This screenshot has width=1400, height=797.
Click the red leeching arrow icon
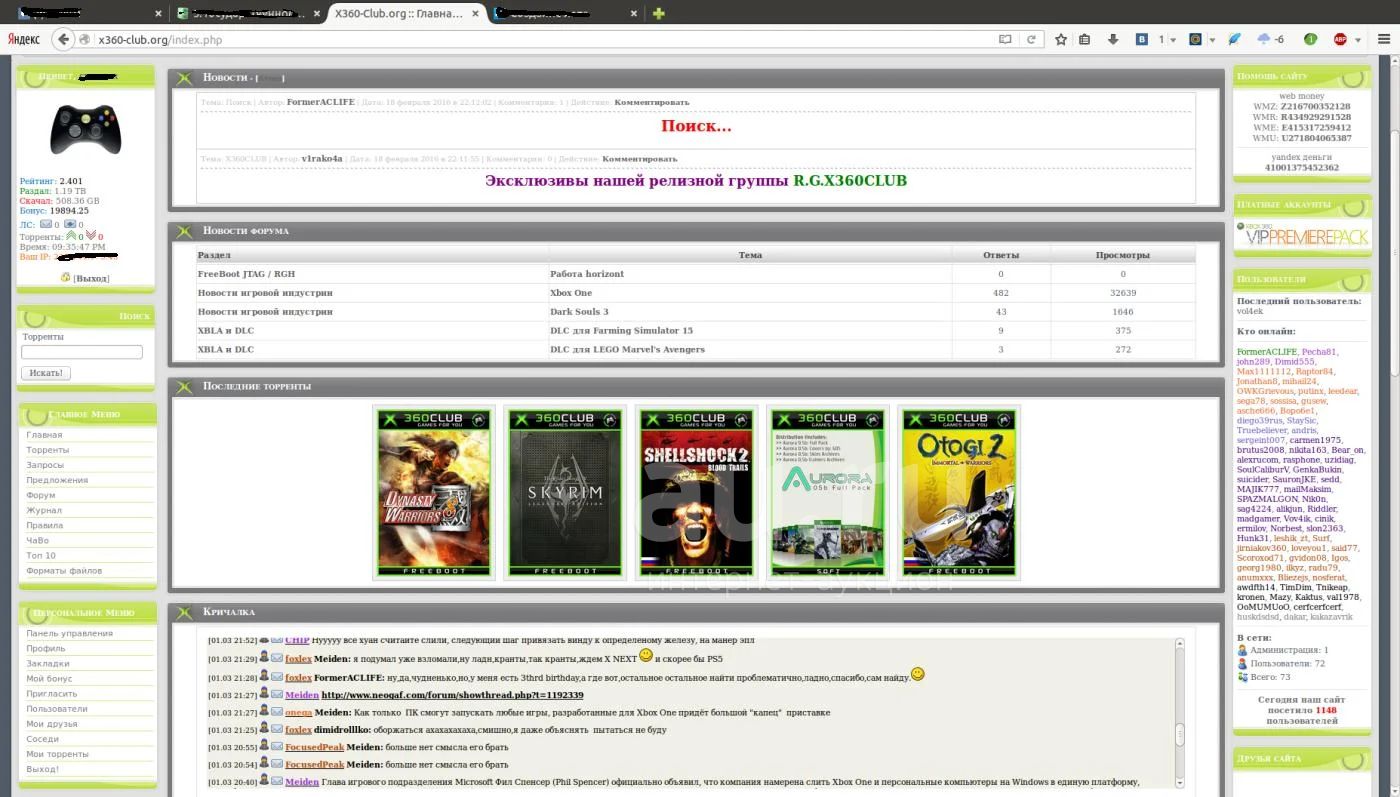tap(91, 236)
